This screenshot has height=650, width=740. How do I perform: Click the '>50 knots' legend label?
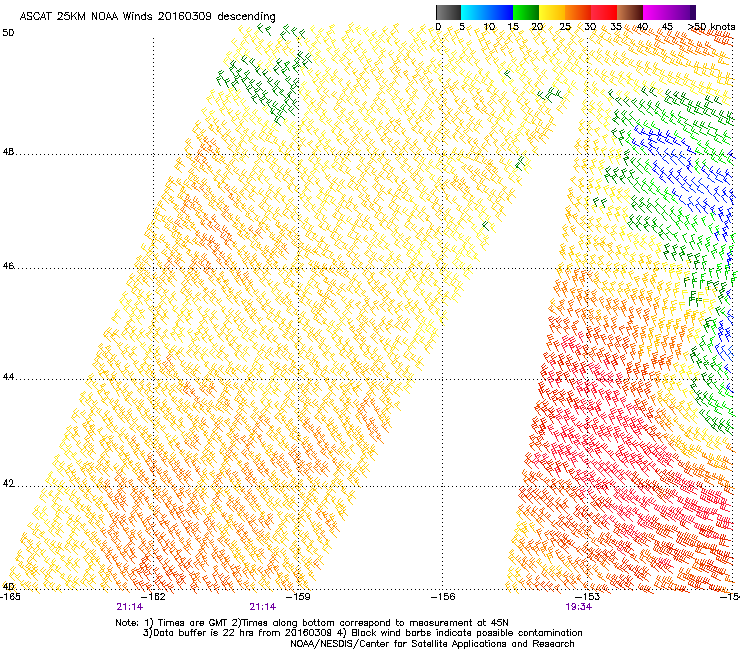(711, 27)
